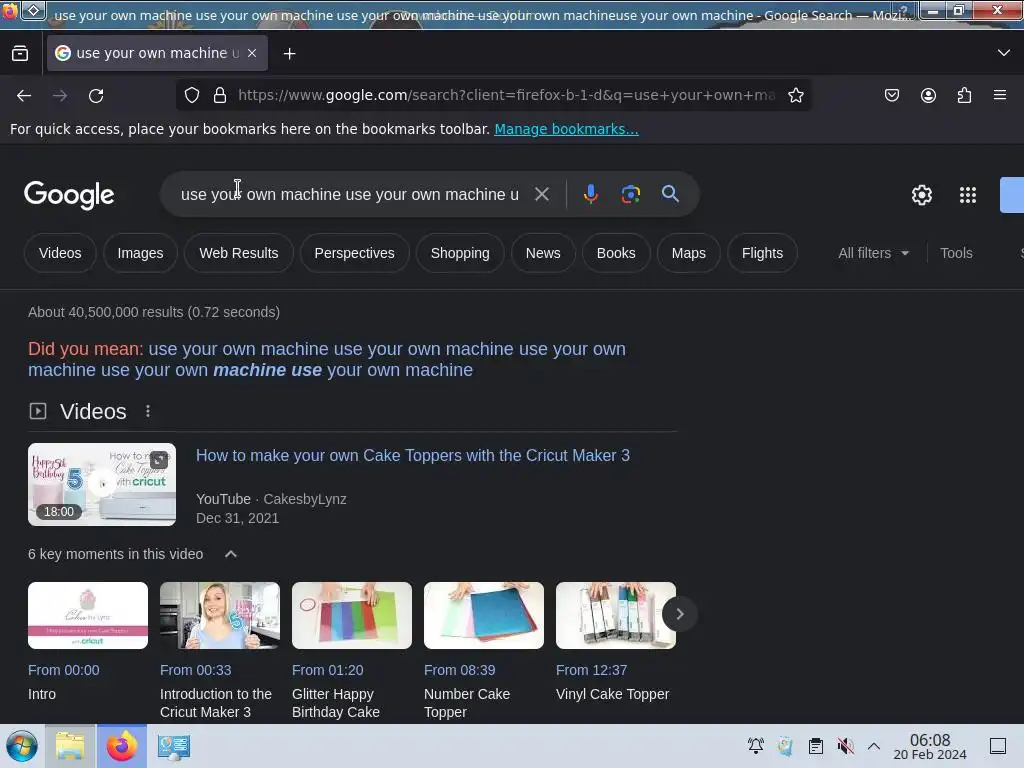Click the Firefox taskbar icon
The width and height of the screenshot is (1024, 768).
122,746
